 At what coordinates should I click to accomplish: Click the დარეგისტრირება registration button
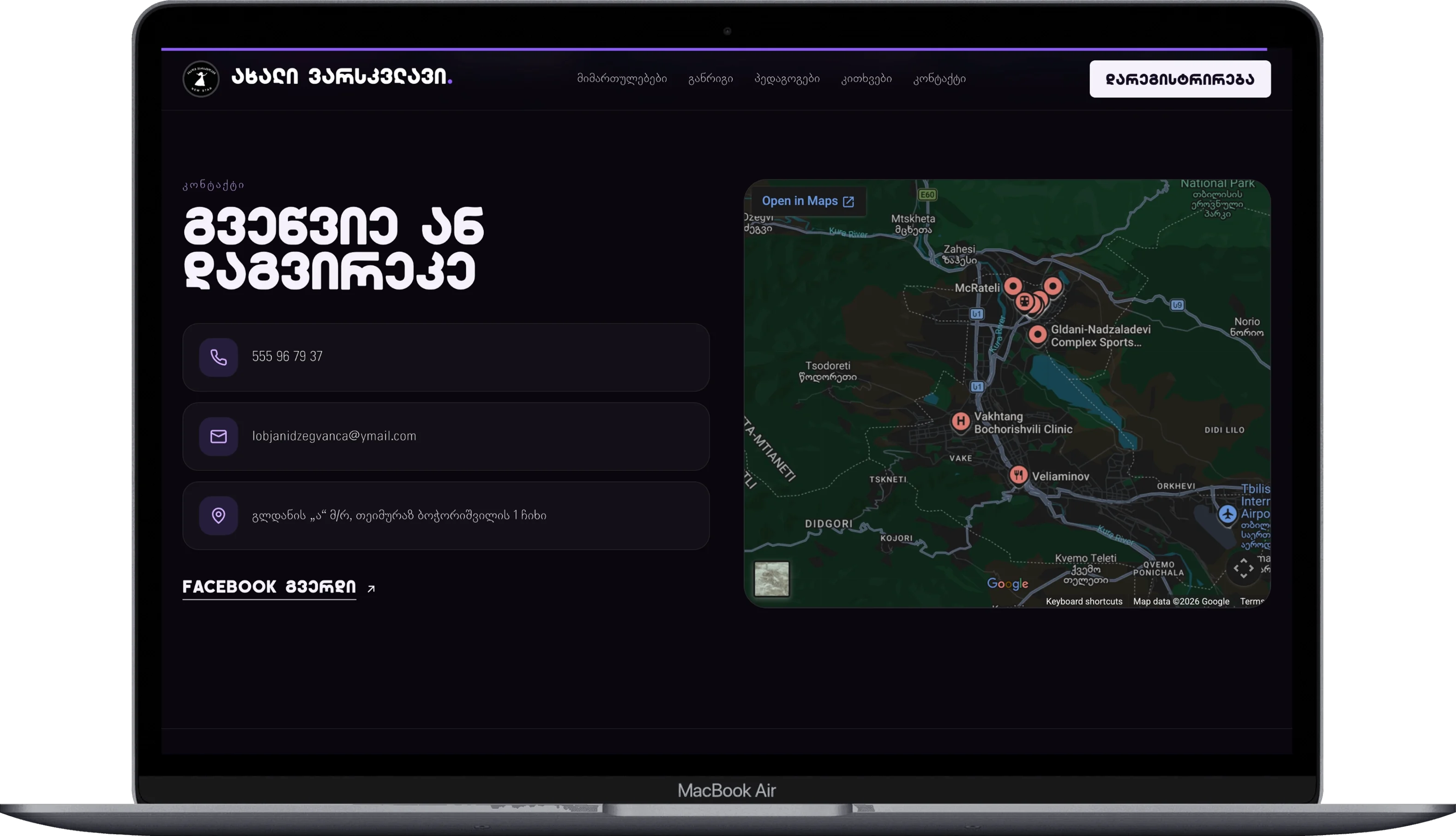[x=1180, y=79]
